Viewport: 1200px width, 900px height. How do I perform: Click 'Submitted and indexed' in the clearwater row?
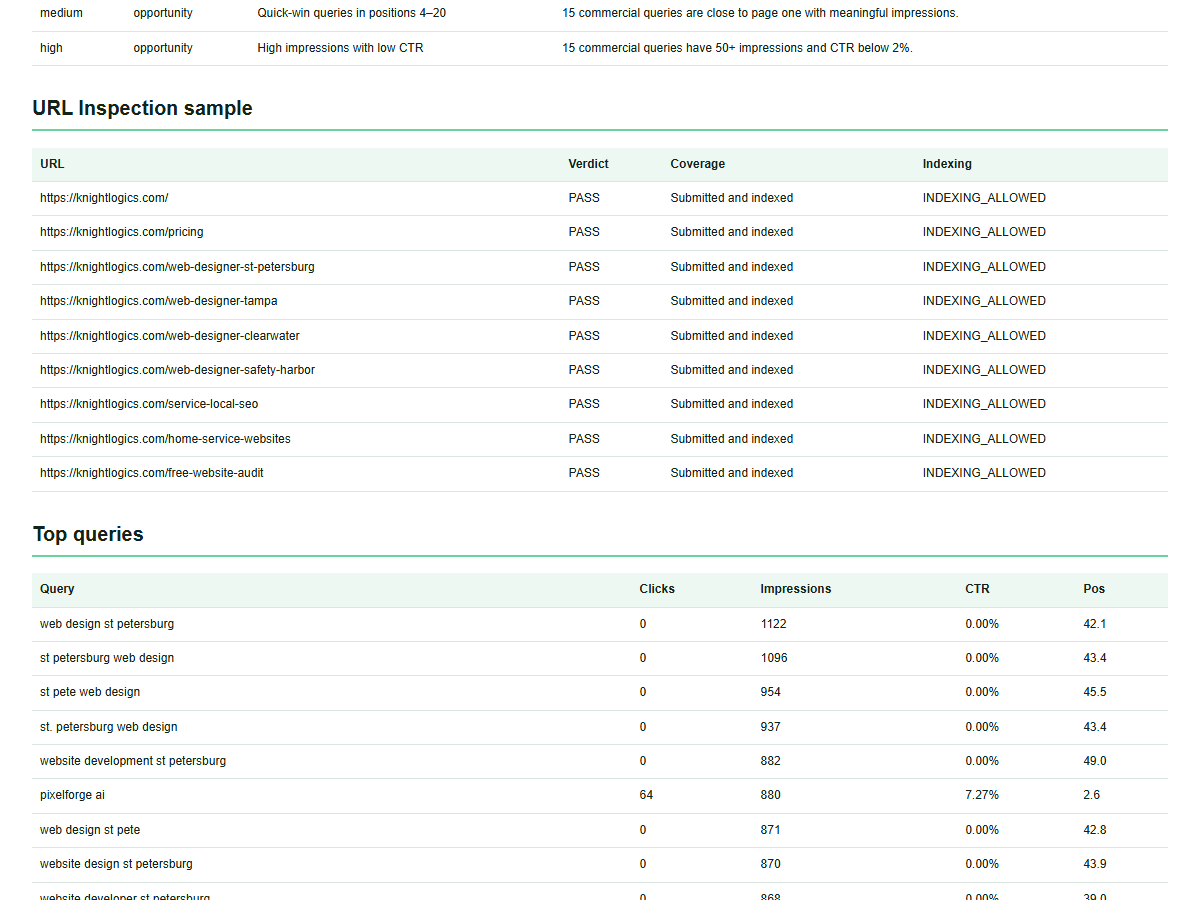click(732, 336)
